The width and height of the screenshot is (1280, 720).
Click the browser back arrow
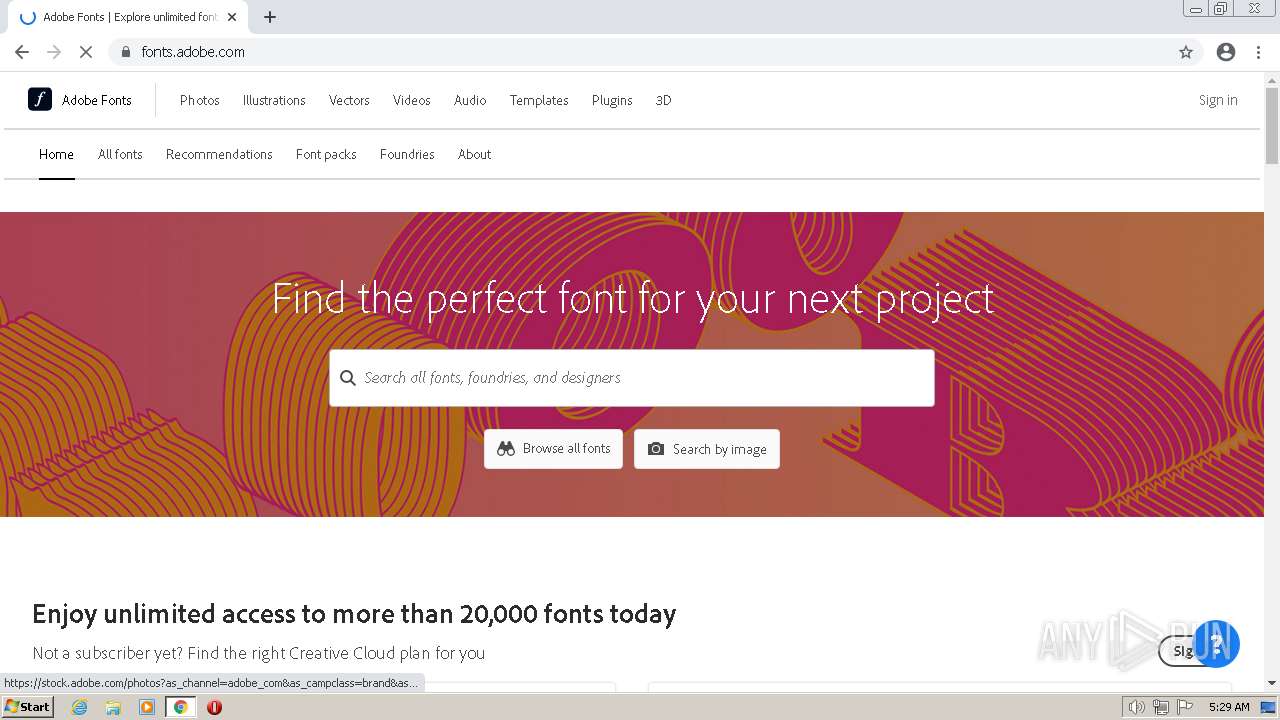click(x=22, y=52)
